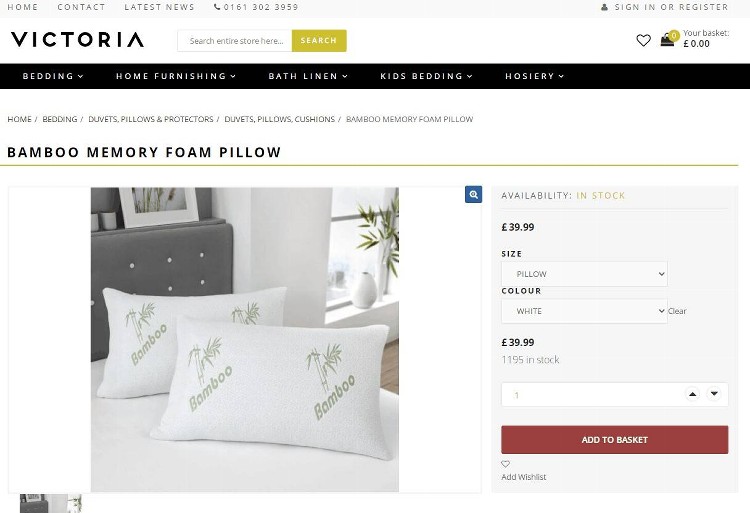
Task: Expand the Home Furnishing menu
Action: click(x=176, y=76)
